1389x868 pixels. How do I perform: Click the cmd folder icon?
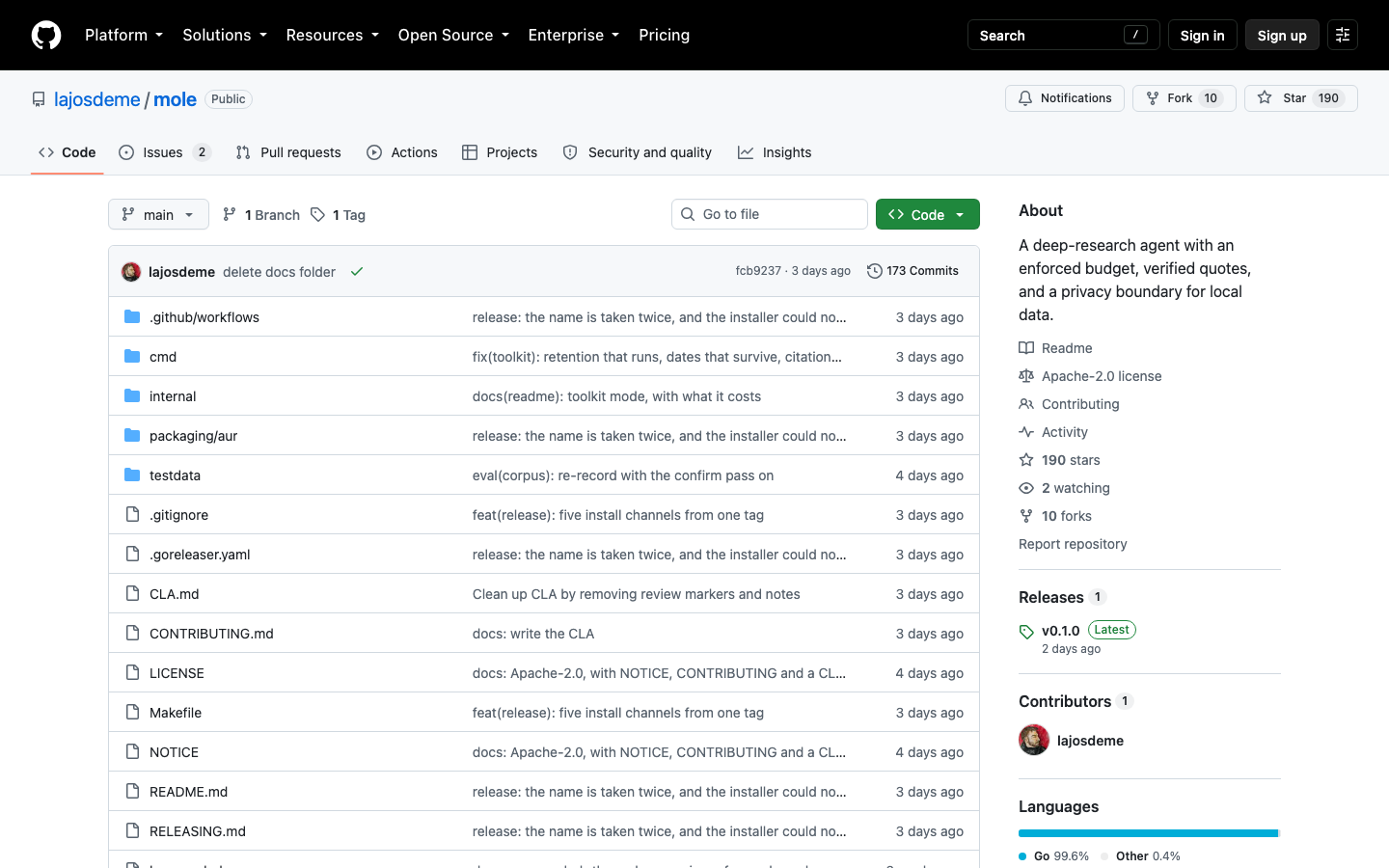[132, 357]
